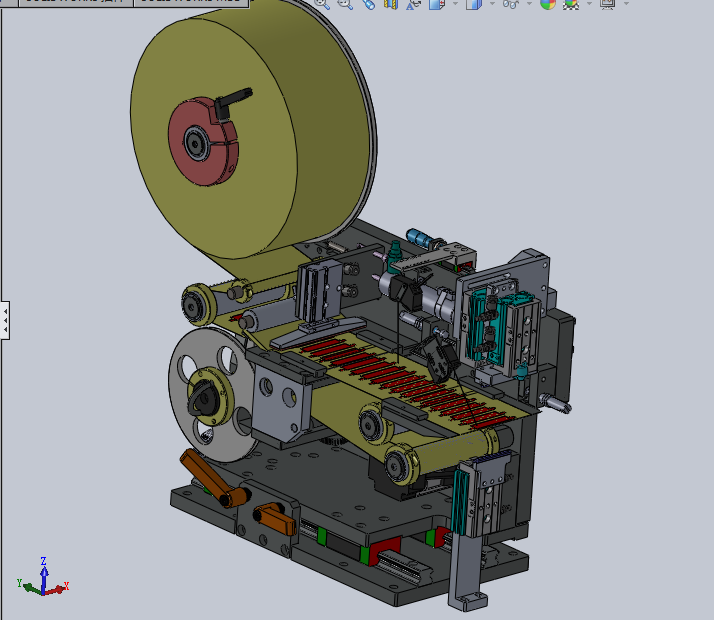Click the Apply Scene icon
This screenshot has height=620, width=714.
click(x=571, y=4)
